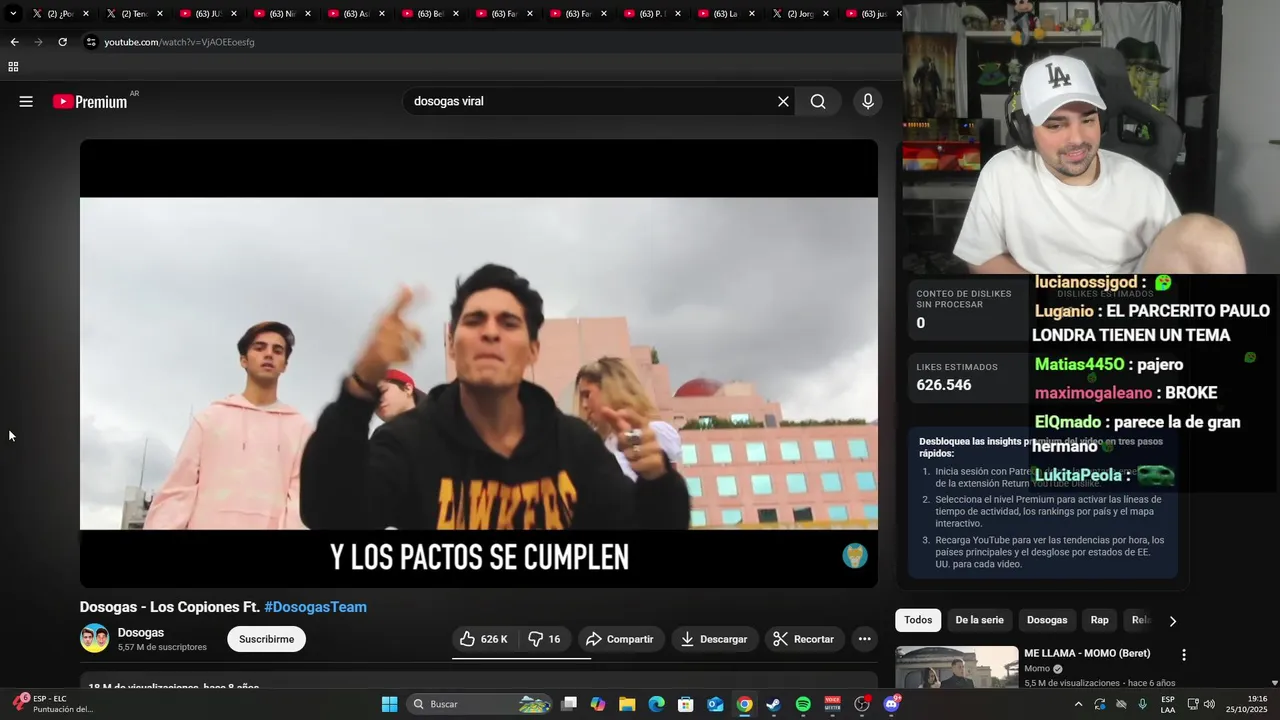Open the Windows Start menu
1280x720 pixels.
[x=389, y=704]
